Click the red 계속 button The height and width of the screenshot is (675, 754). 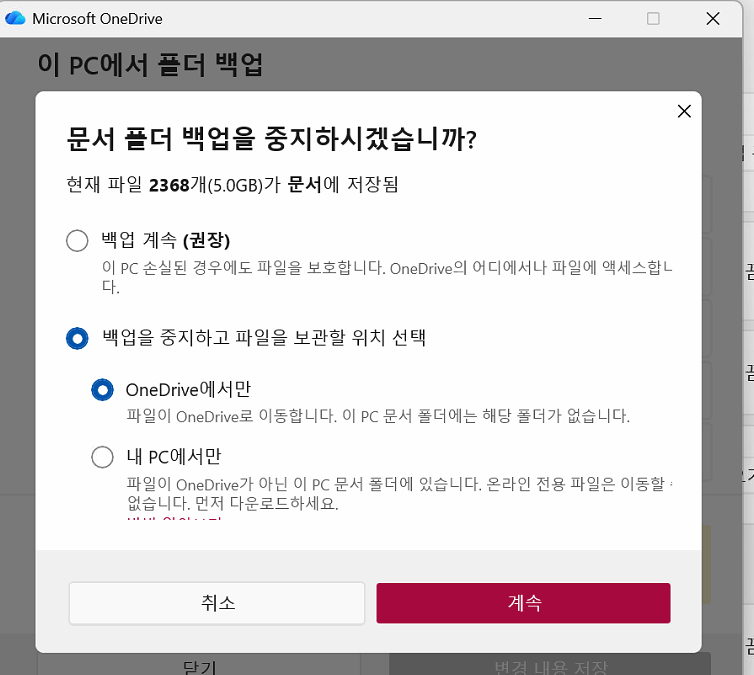tap(523, 603)
